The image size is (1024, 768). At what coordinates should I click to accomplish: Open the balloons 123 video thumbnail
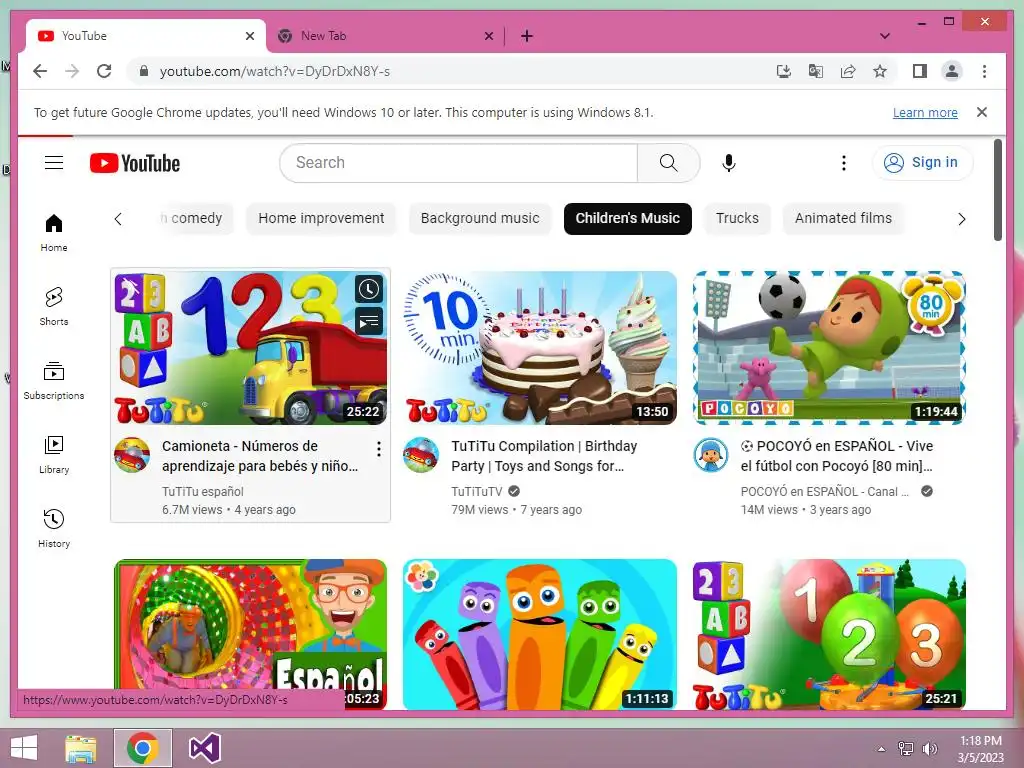click(x=829, y=634)
